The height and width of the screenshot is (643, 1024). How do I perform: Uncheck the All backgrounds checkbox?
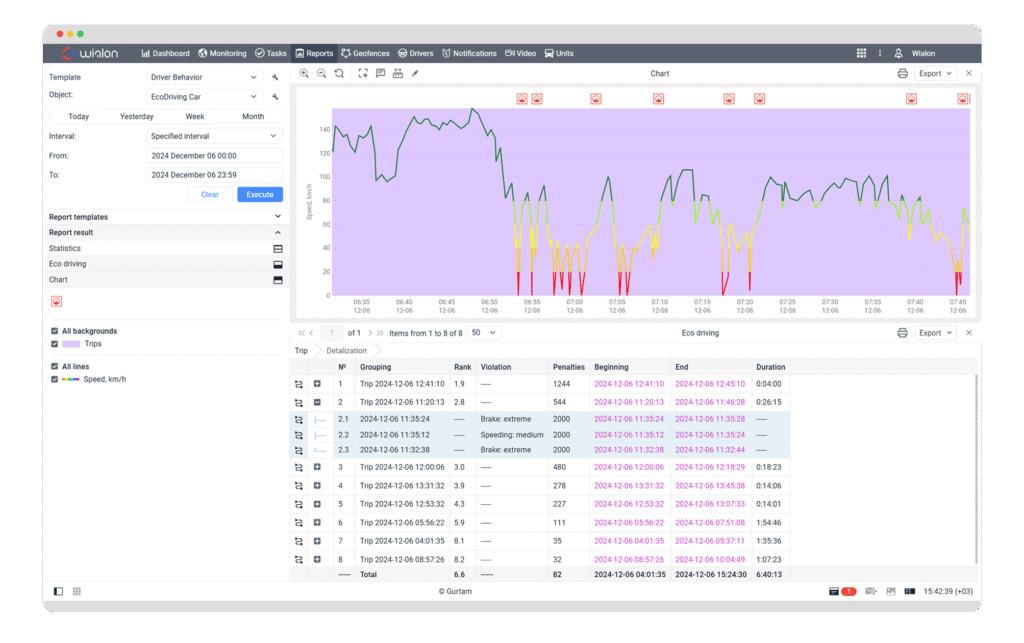(x=54, y=331)
